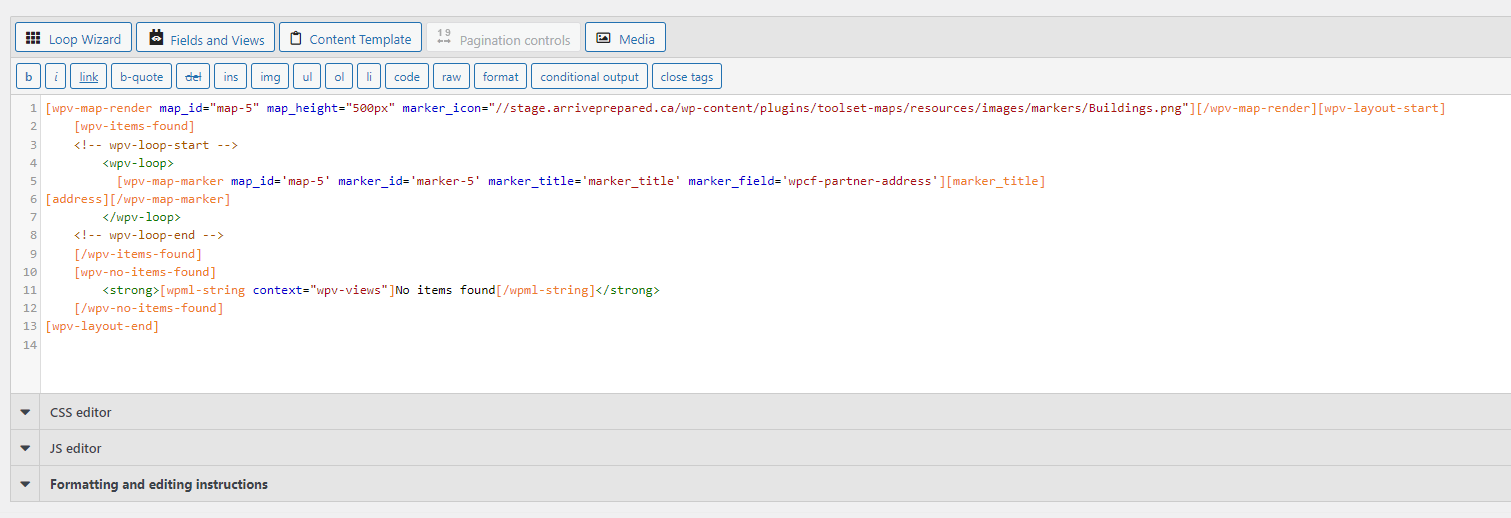Click the [wpv-layout-end] shortcode
1511x518 pixels.
[x=102, y=326]
